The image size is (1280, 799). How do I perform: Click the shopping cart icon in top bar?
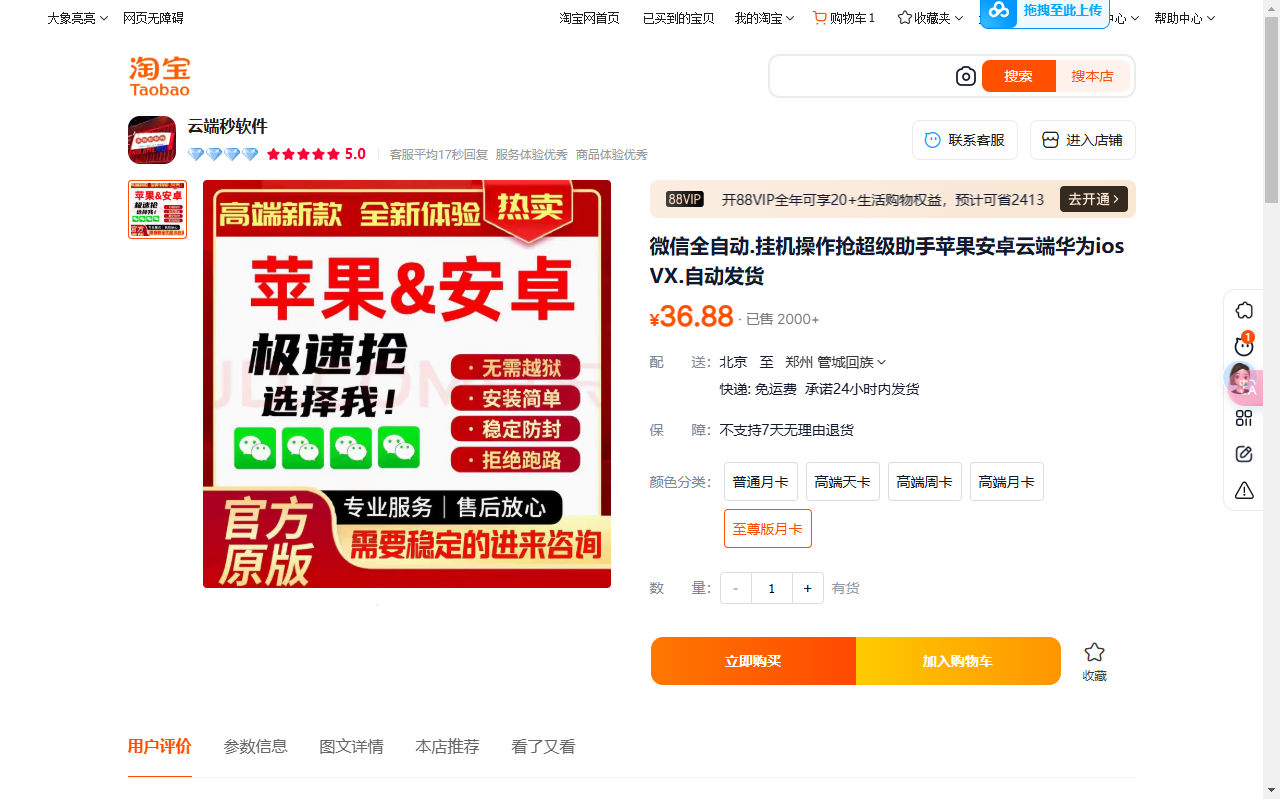(x=820, y=18)
